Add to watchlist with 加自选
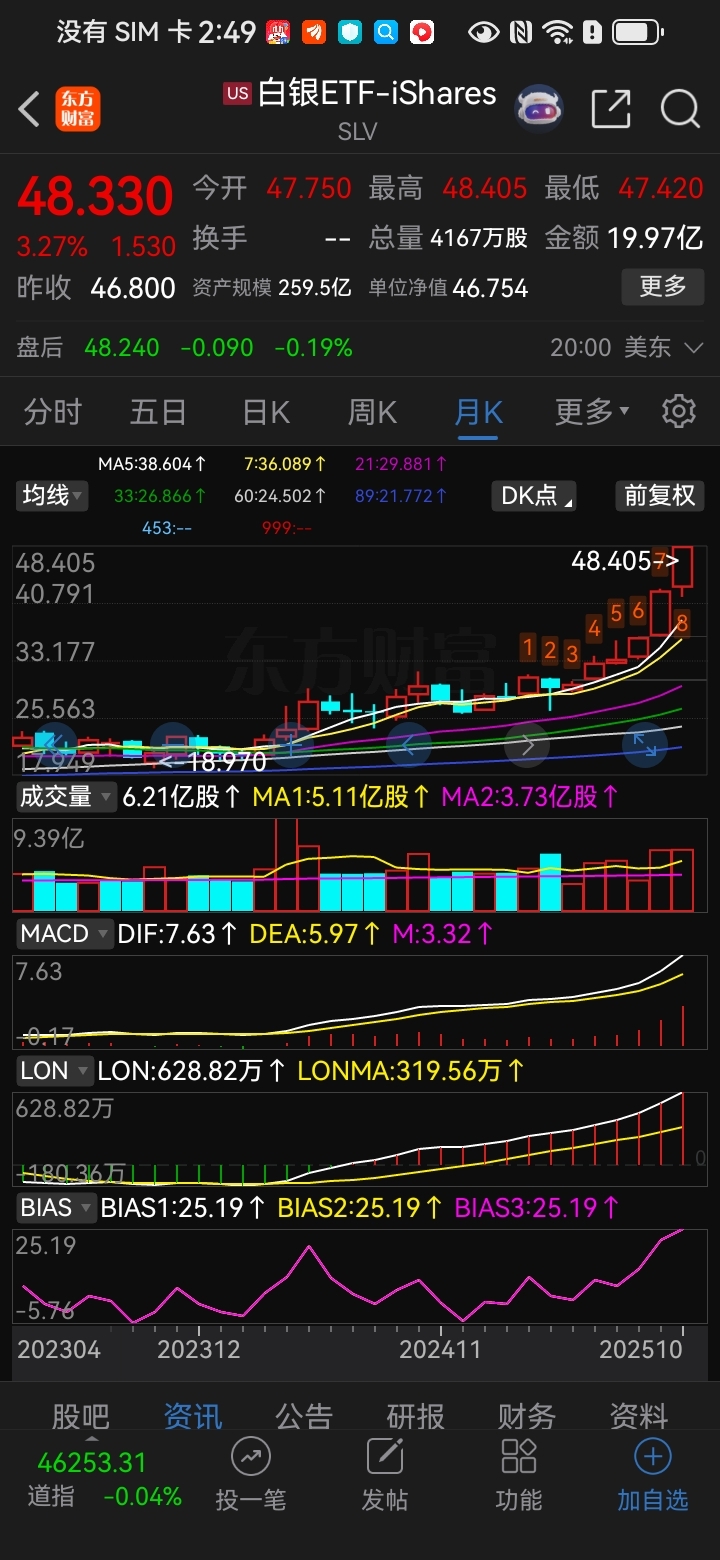Image resolution: width=720 pixels, height=1560 pixels. click(x=653, y=1476)
